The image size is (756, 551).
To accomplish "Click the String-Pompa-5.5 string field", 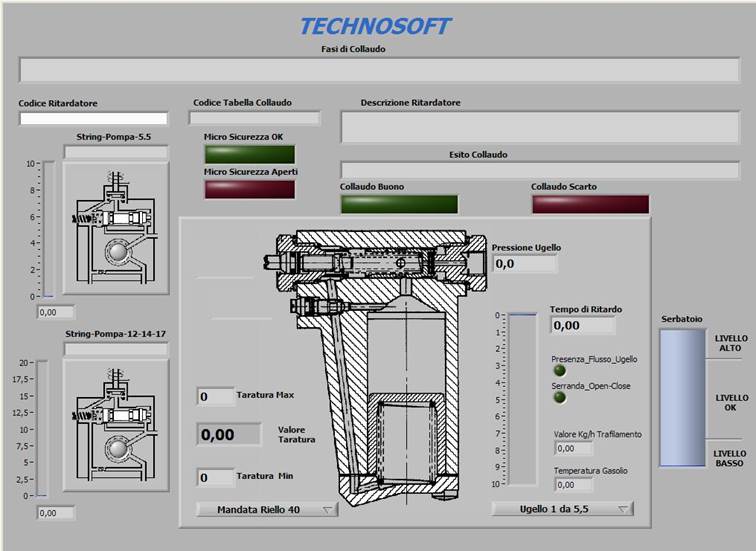I will (x=116, y=153).
